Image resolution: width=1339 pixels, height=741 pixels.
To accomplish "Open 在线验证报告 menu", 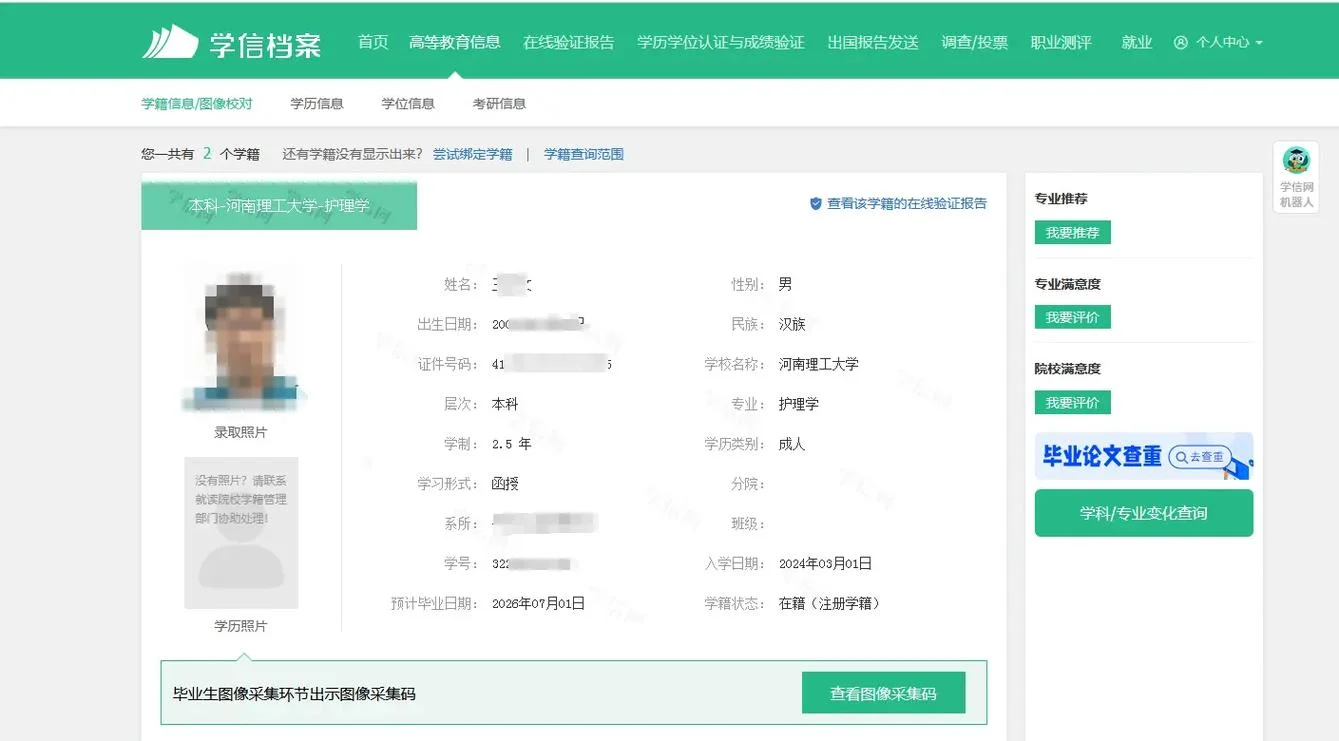I will [569, 43].
